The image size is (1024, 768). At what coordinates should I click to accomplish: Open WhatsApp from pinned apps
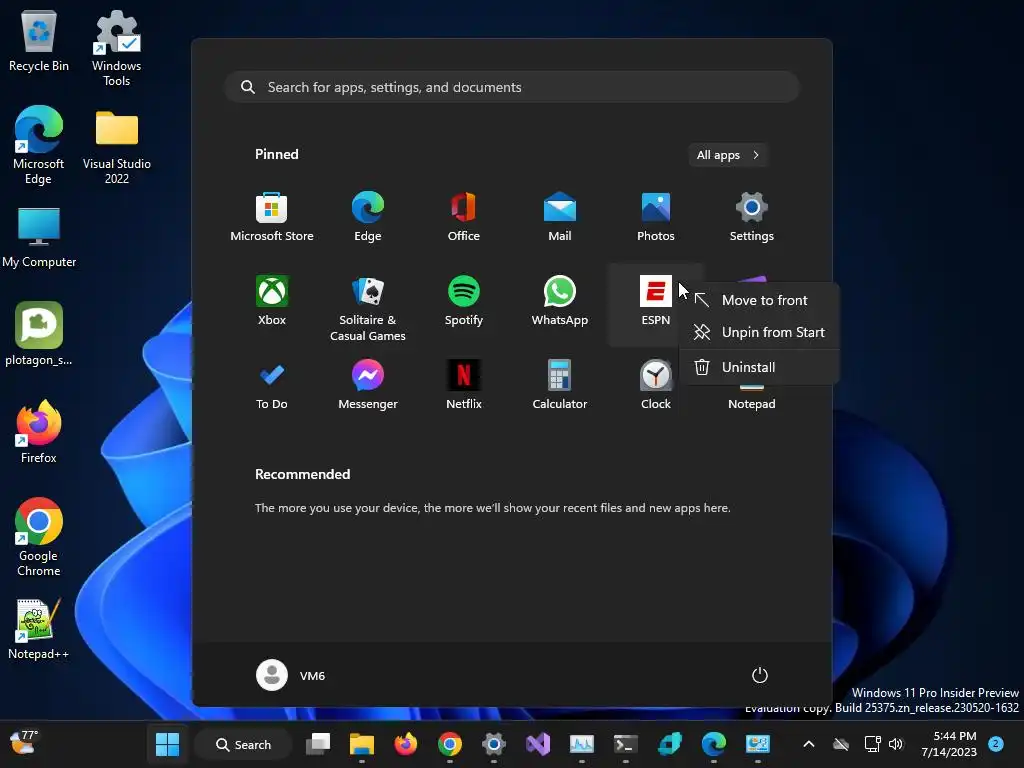pyautogui.click(x=560, y=301)
